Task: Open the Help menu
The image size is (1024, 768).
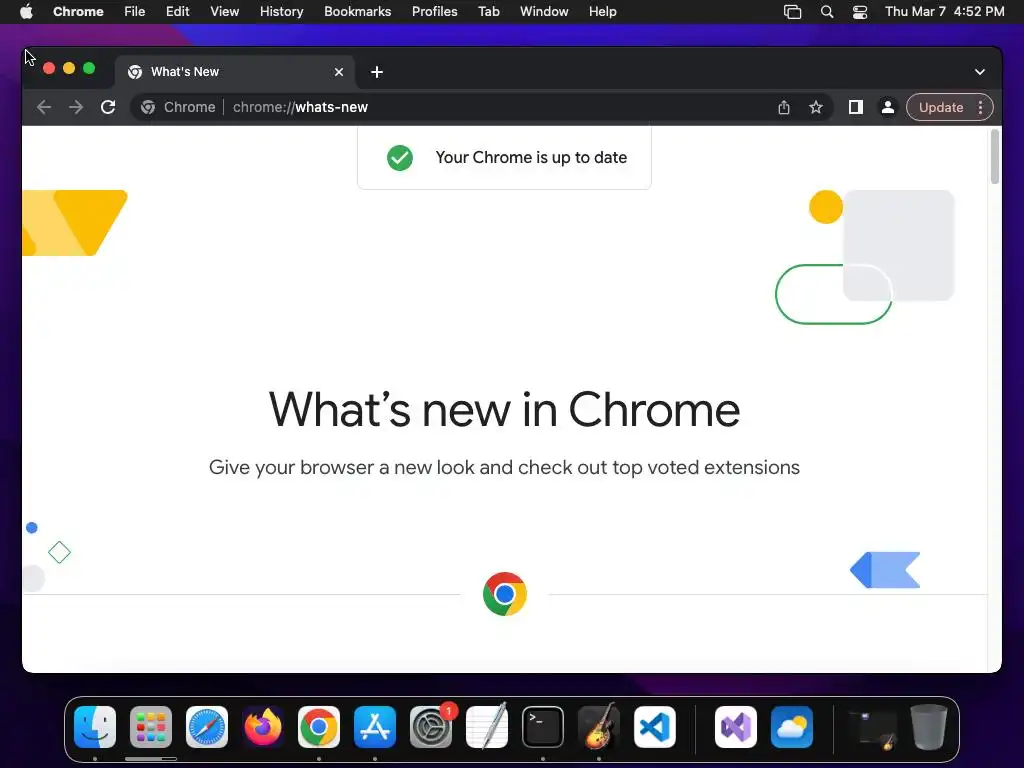Action: point(602,12)
